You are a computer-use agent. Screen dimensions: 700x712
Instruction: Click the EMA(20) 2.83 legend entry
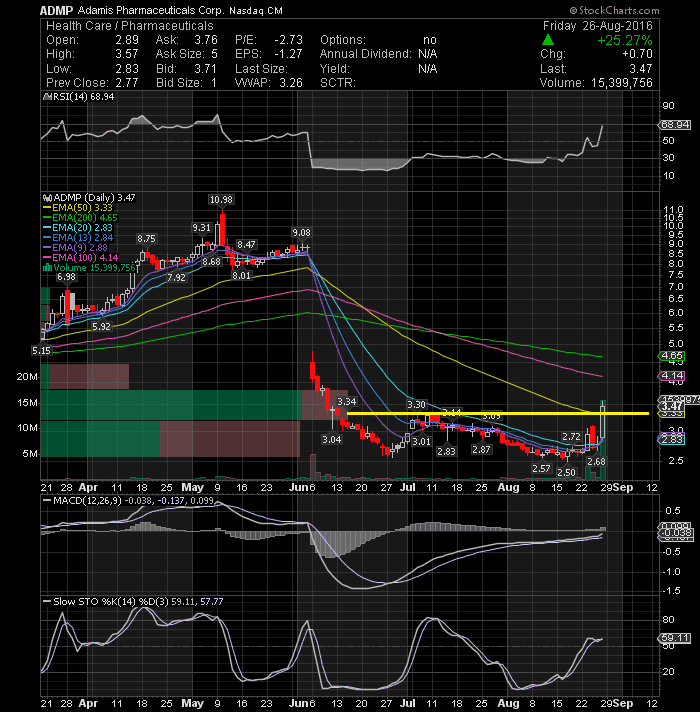[78, 227]
